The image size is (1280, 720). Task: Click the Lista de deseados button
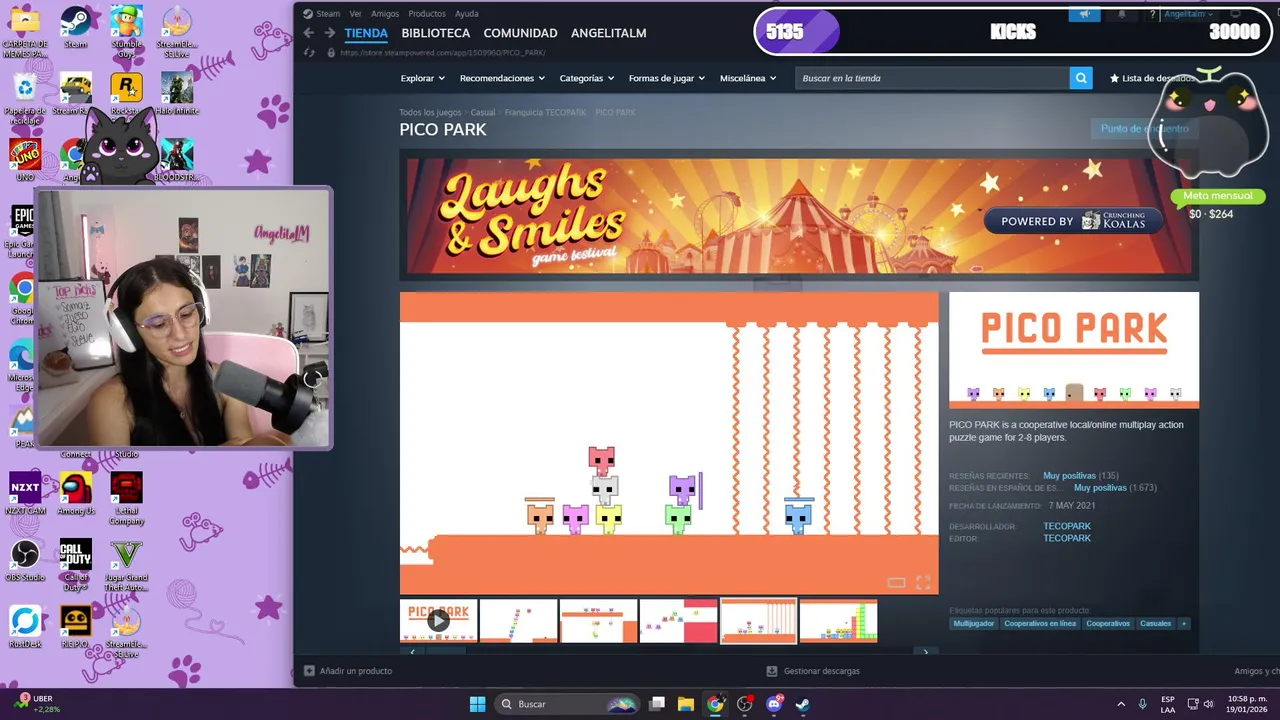click(1153, 78)
